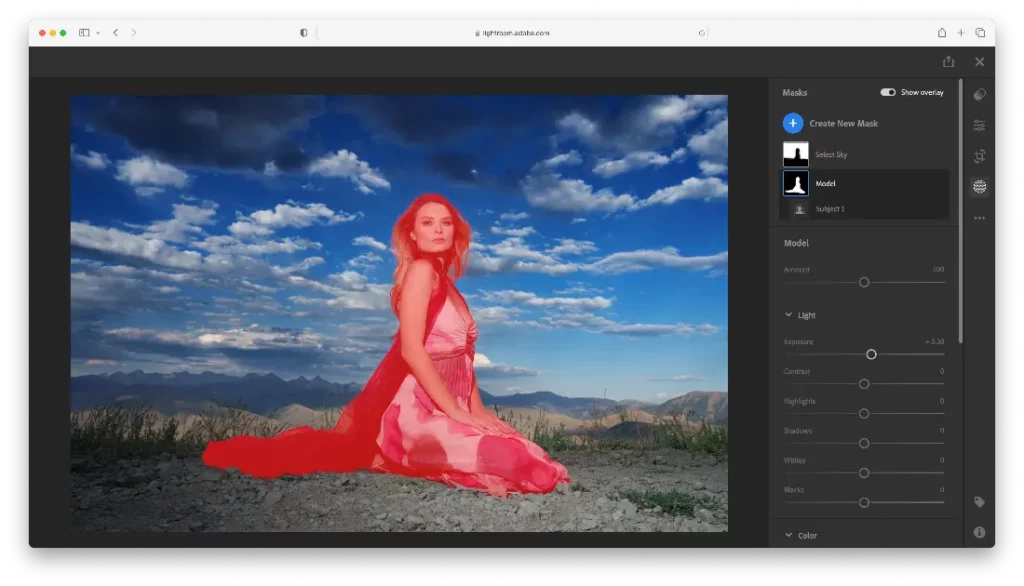This screenshot has height=586, width=1024.
Task: Click the Whites slider handle
Action: 864,473
